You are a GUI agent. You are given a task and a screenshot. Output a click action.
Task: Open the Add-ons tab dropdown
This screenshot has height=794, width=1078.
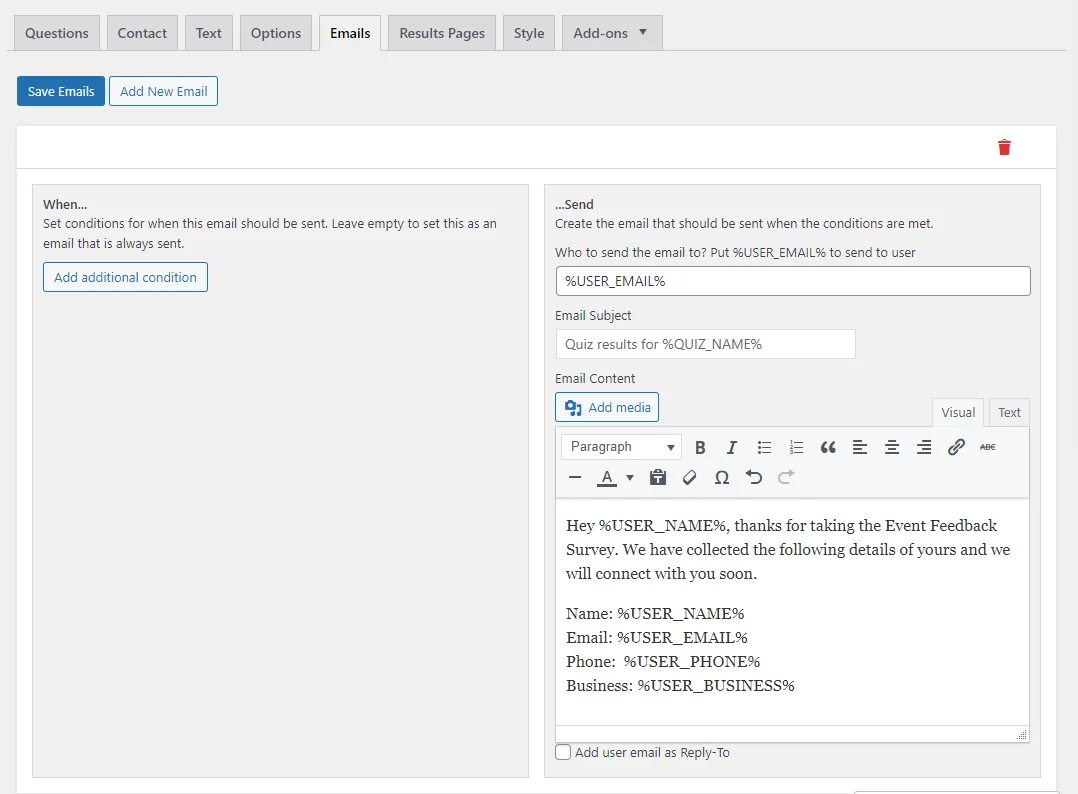click(612, 33)
